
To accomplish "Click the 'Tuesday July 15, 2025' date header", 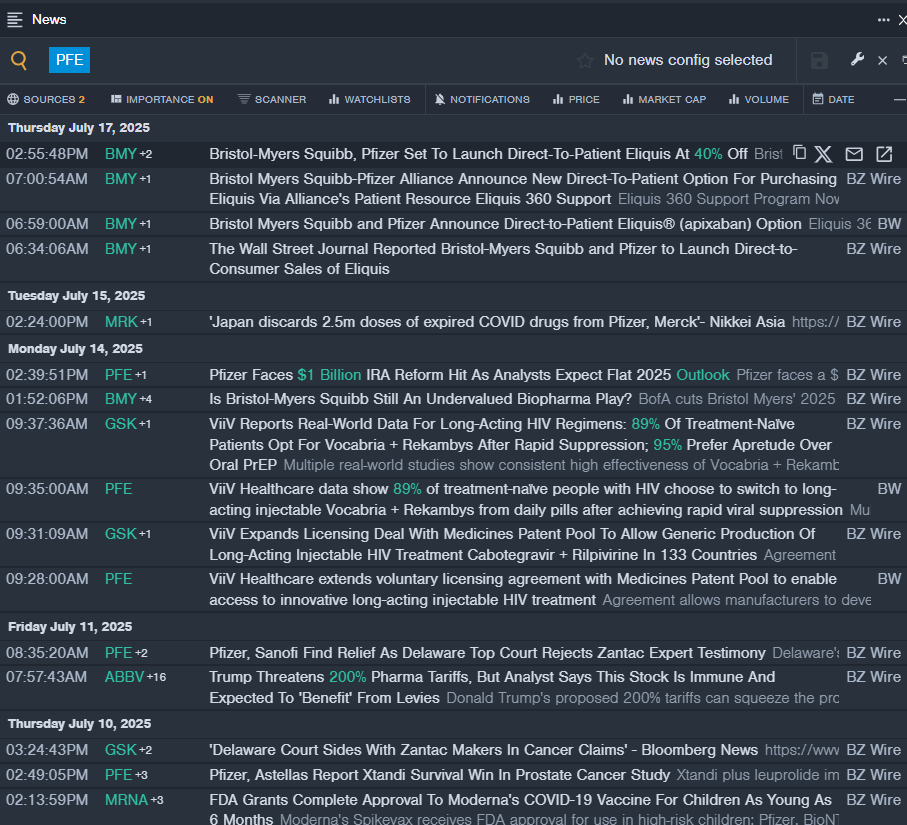I will 76,296.
